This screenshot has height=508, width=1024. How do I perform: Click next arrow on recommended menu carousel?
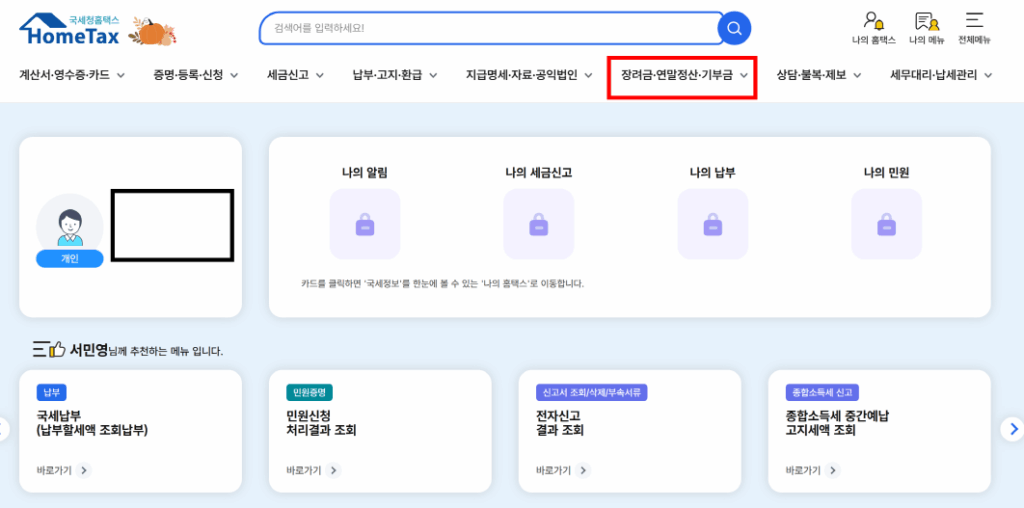[x=1011, y=429]
